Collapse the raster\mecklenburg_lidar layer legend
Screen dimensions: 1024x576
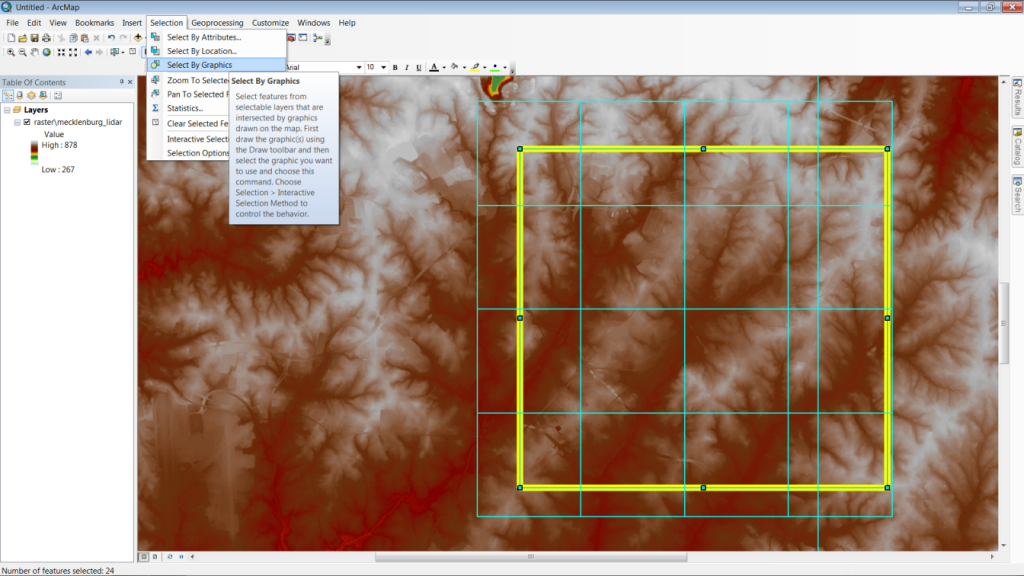[18, 122]
